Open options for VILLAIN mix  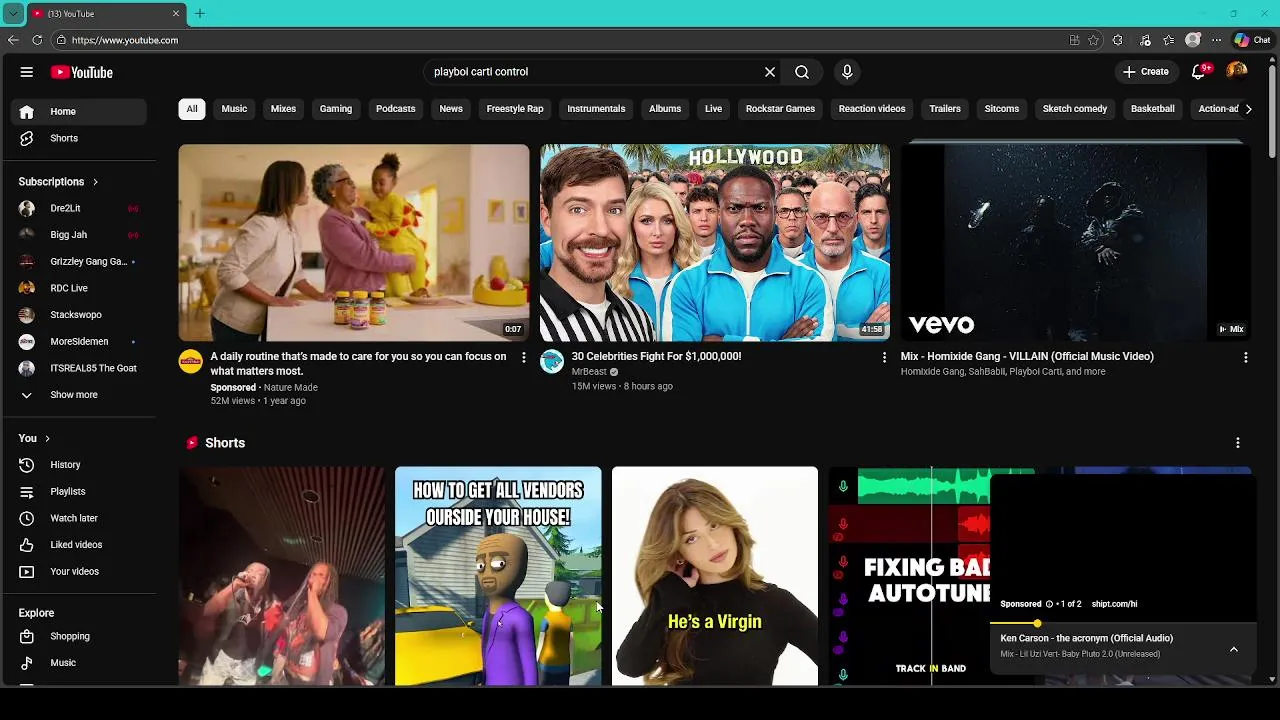pos(1245,357)
